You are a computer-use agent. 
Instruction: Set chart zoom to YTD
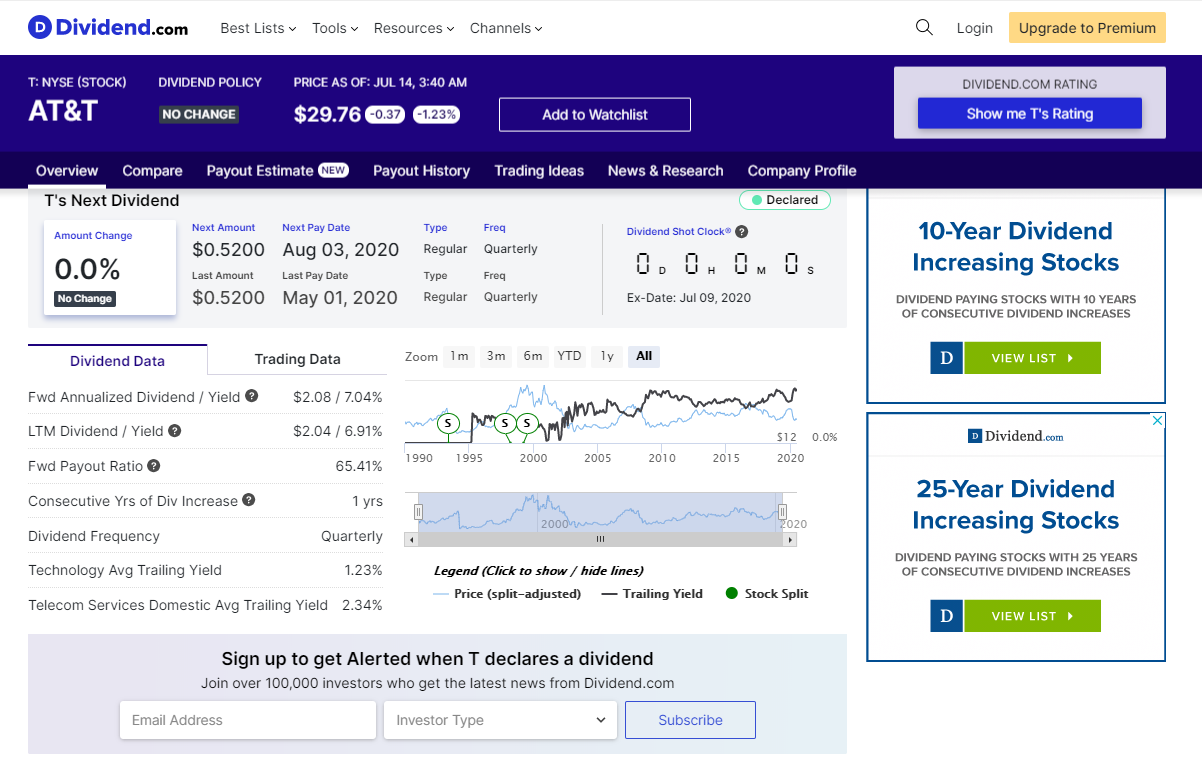point(569,356)
